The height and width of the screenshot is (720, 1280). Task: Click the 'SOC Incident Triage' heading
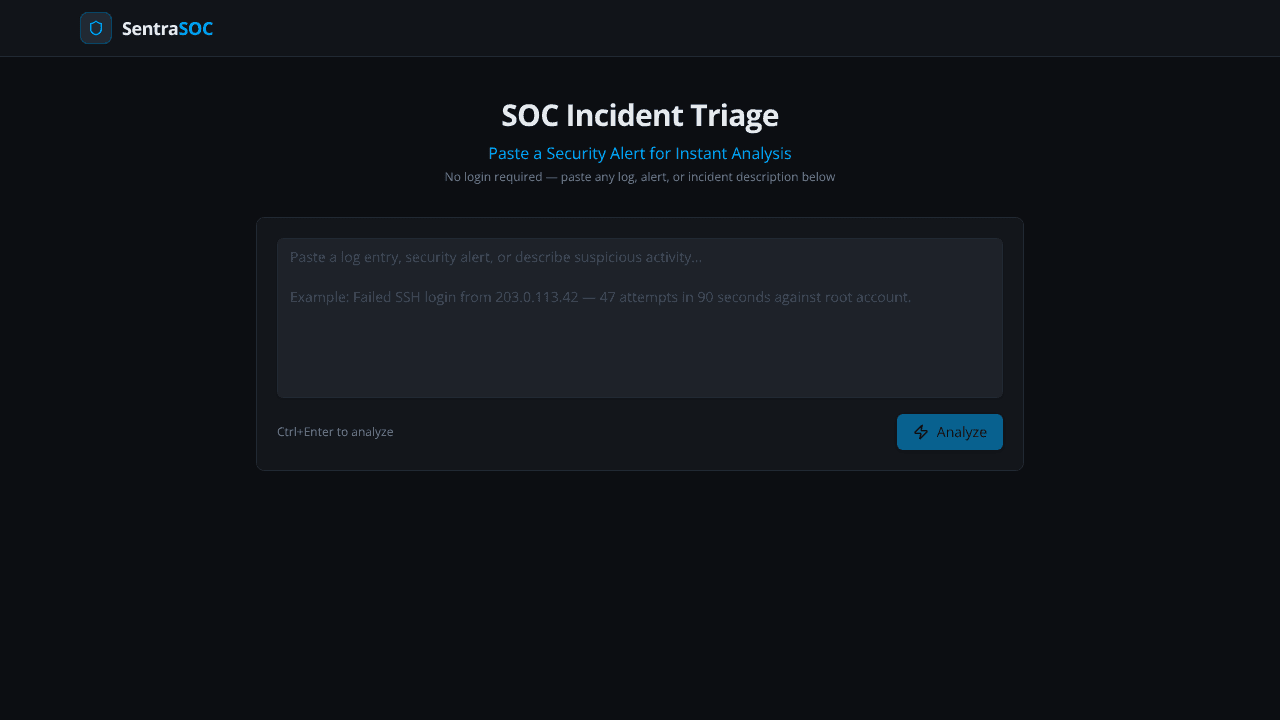click(x=640, y=116)
